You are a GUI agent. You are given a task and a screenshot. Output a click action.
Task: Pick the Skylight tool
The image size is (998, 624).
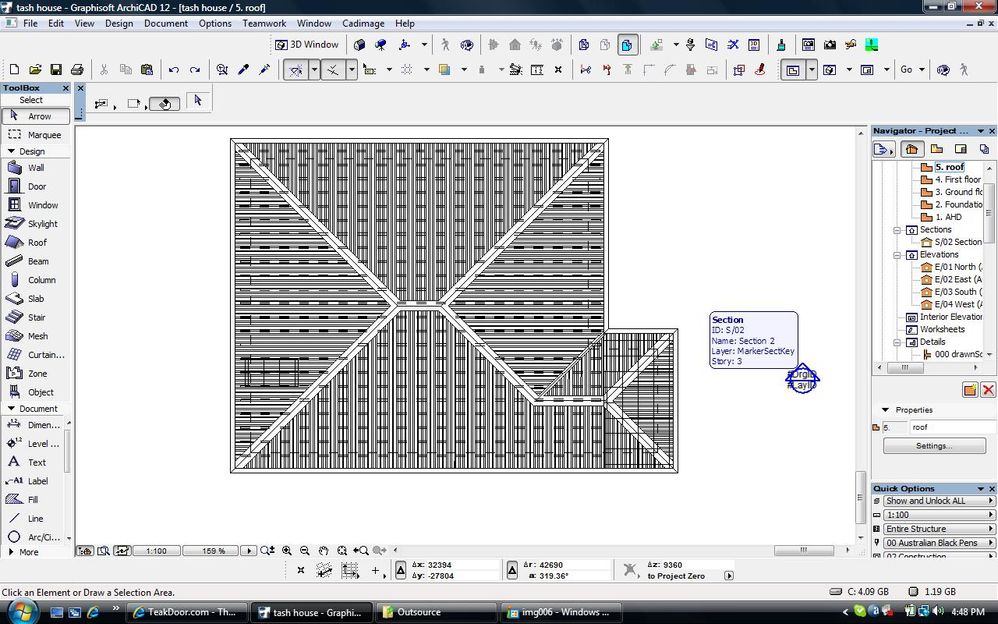41,224
